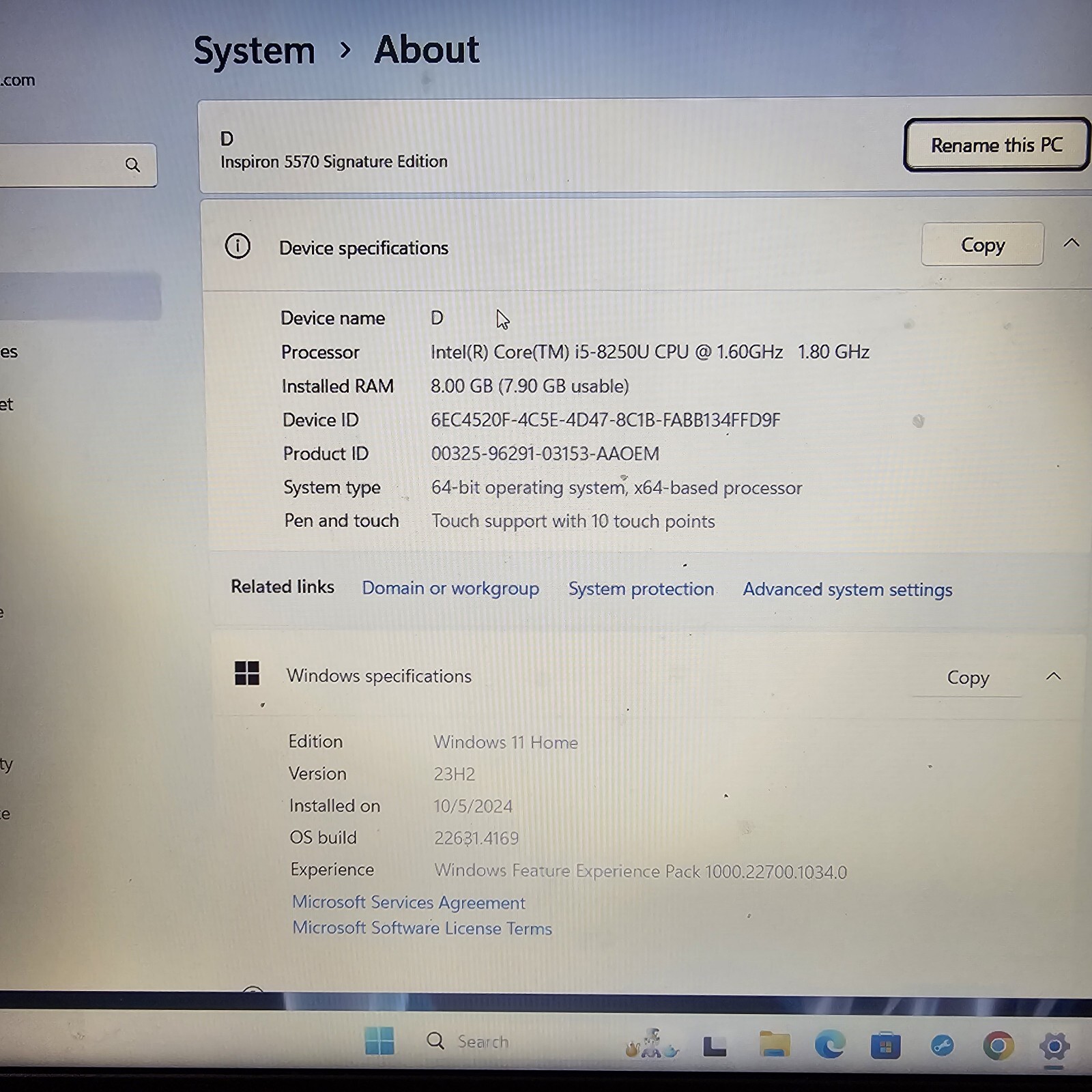
Task: Click the About breadcrumb heading
Action: point(427,50)
